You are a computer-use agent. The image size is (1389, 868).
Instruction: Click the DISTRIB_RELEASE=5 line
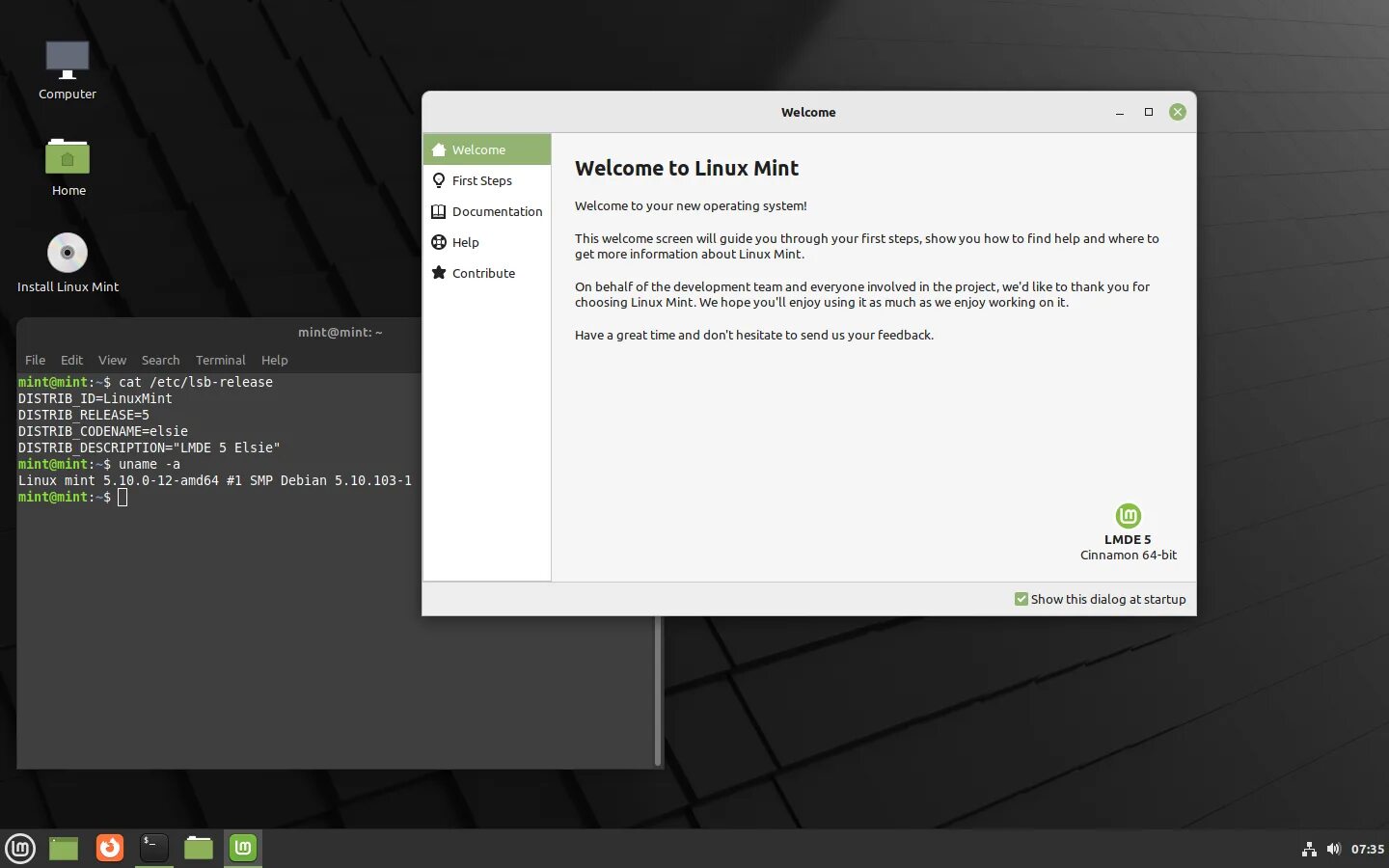point(83,415)
